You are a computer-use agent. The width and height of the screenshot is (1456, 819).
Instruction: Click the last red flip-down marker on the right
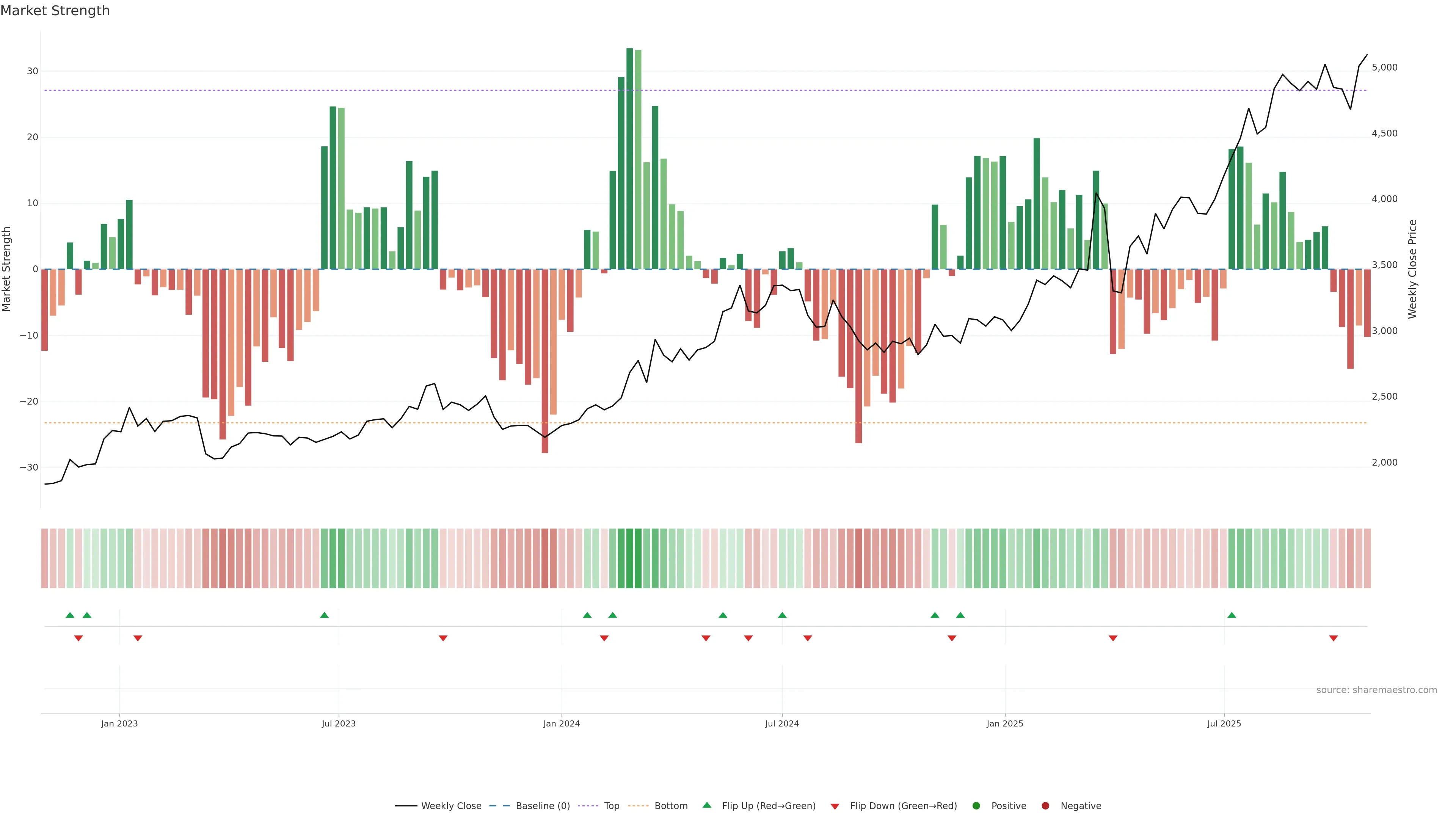(x=1334, y=638)
